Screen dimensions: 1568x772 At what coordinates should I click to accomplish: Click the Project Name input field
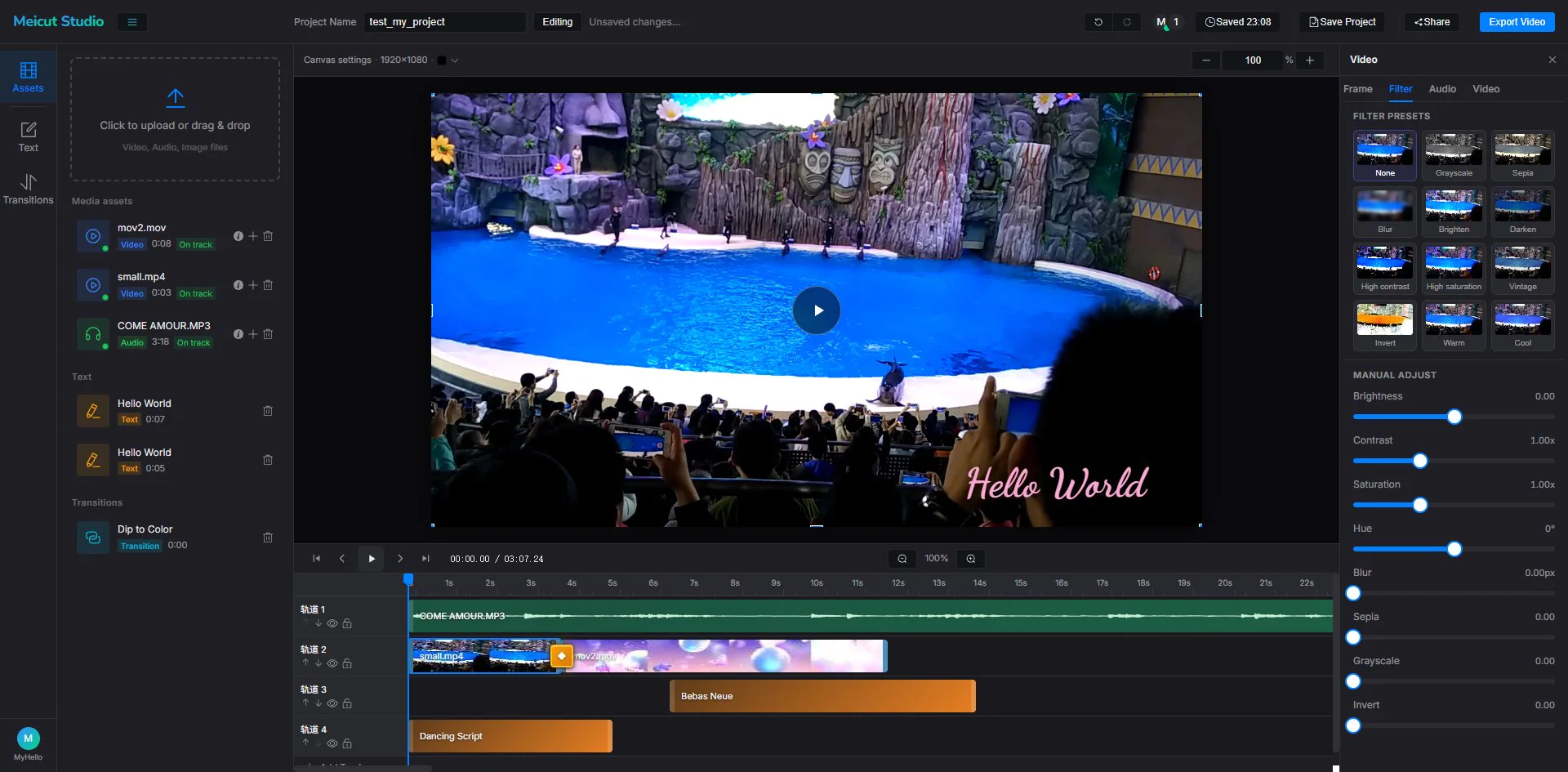(x=445, y=22)
